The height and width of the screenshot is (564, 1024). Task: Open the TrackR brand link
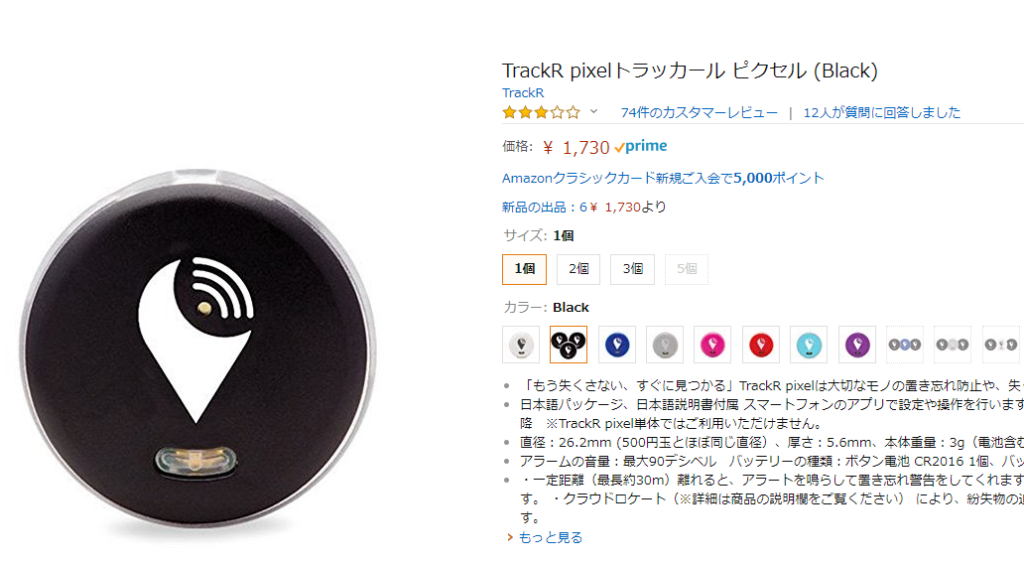(522, 93)
